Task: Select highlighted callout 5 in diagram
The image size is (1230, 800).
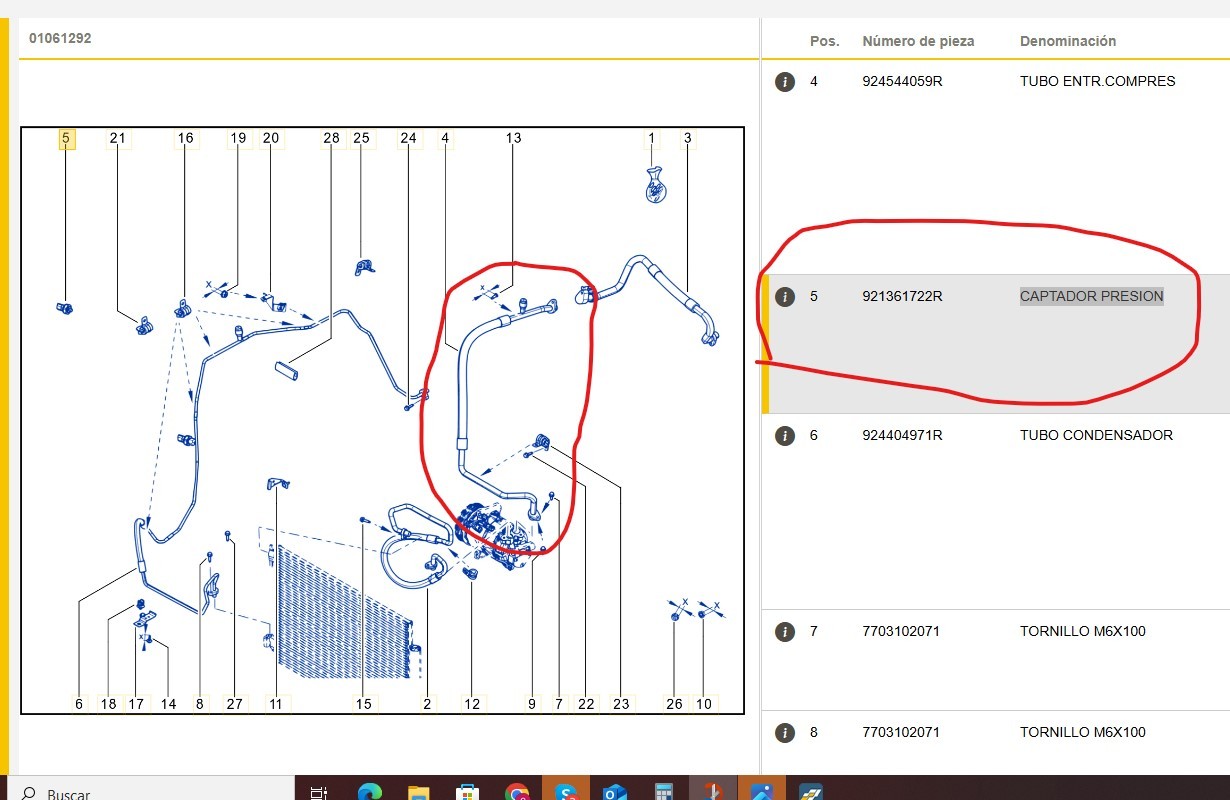Action: [x=66, y=139]
